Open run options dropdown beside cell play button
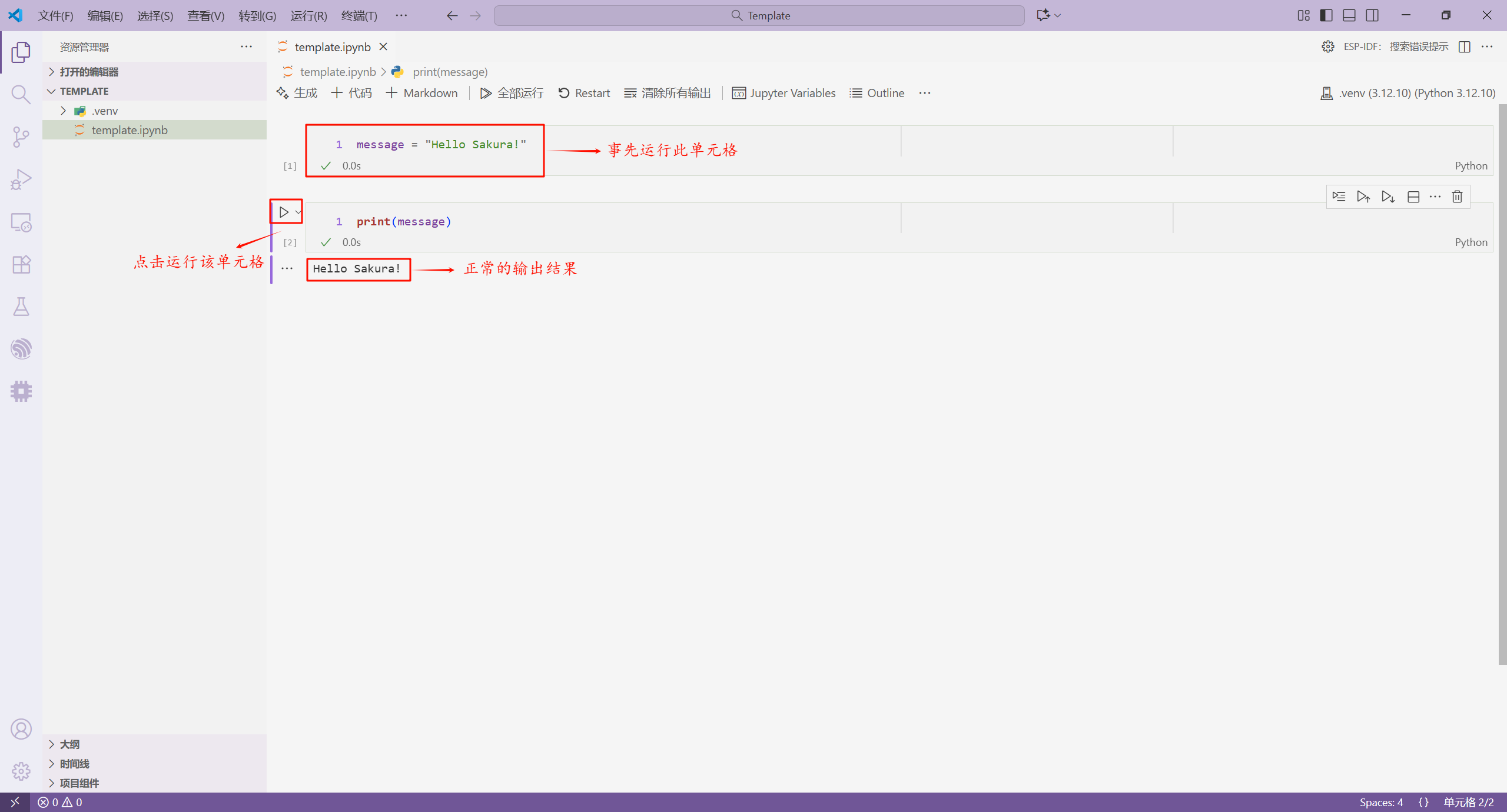 [298, 212]
